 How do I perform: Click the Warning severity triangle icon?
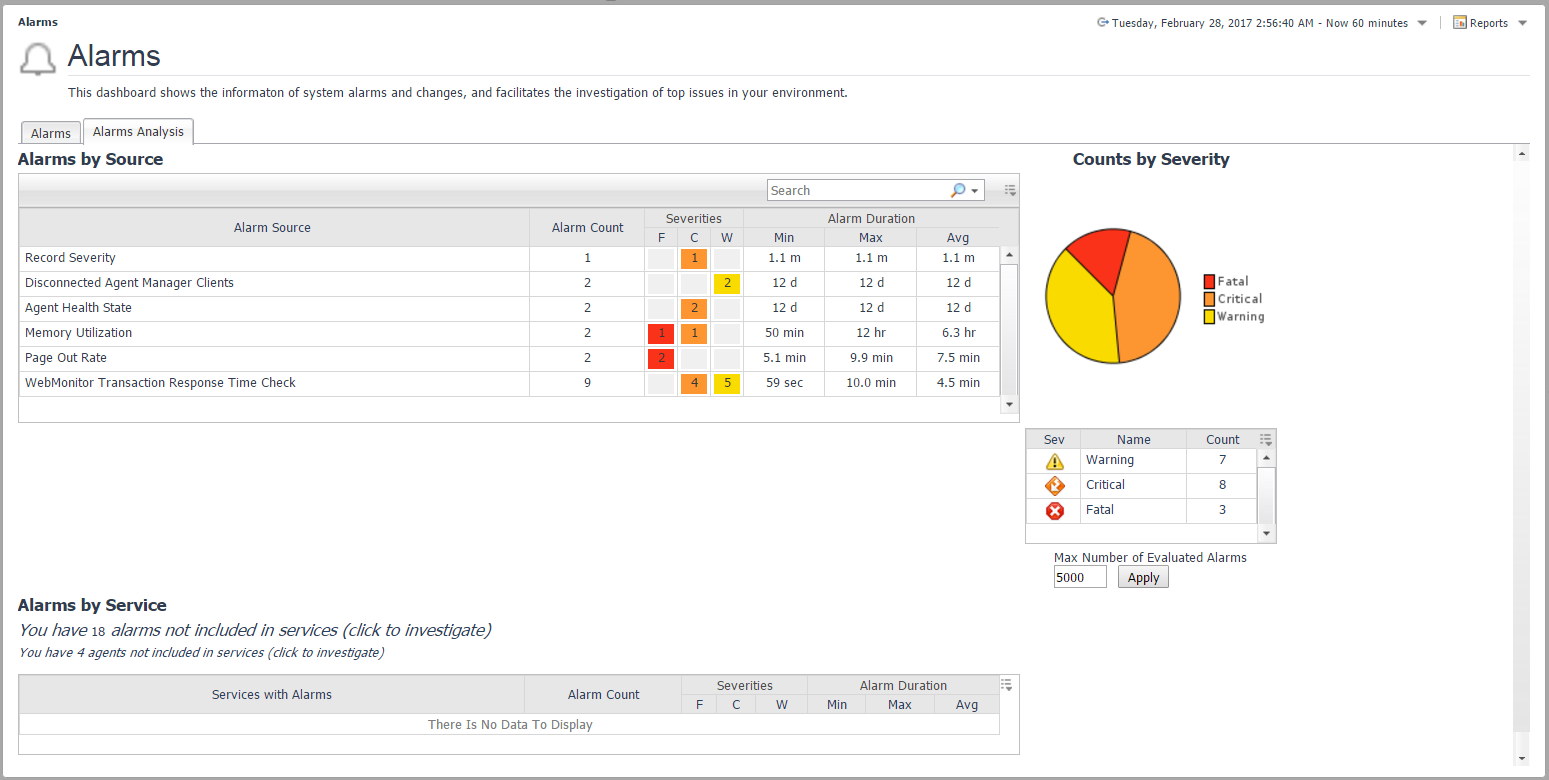coord(1054,461)
